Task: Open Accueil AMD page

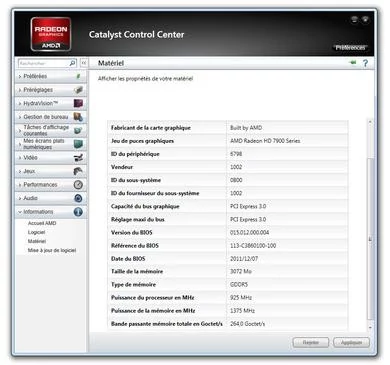Action: (42, 223)
